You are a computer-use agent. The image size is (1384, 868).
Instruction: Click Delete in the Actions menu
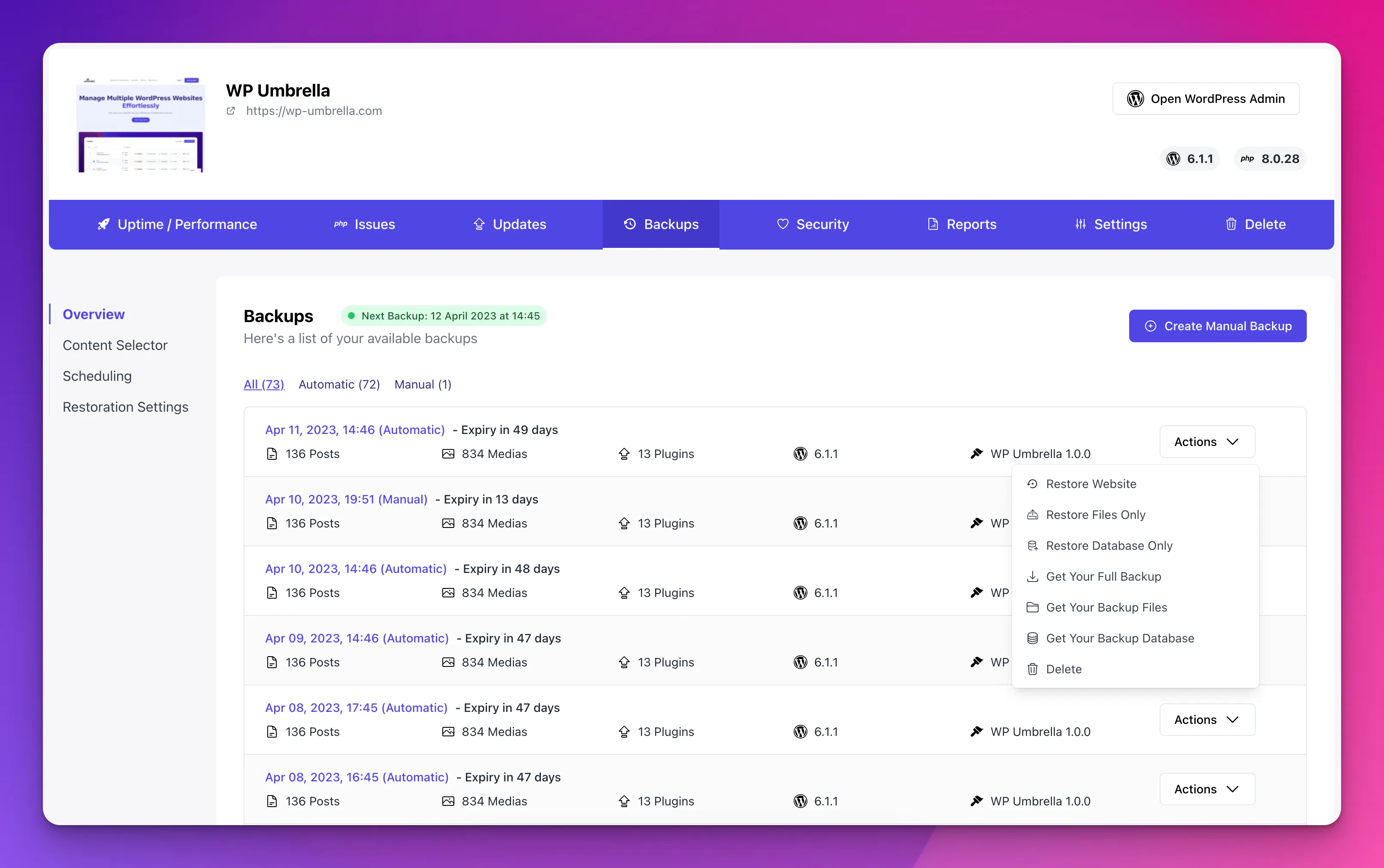pyautogui.click(x=1135, y=669)
